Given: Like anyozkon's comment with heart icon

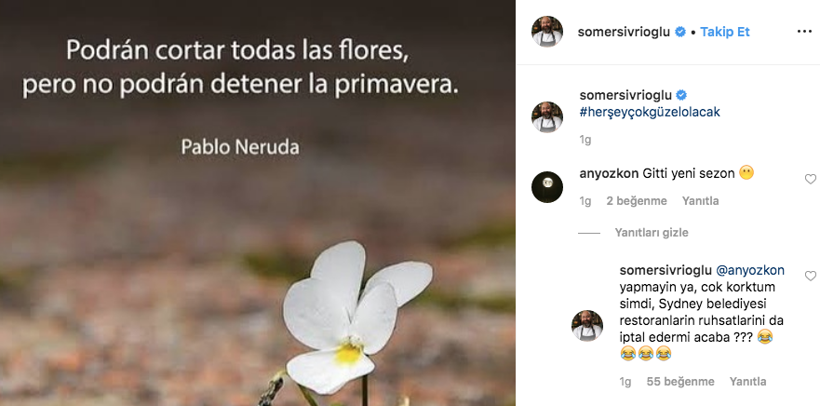Looking at the screenshot, I should click(x=810, y=179).
